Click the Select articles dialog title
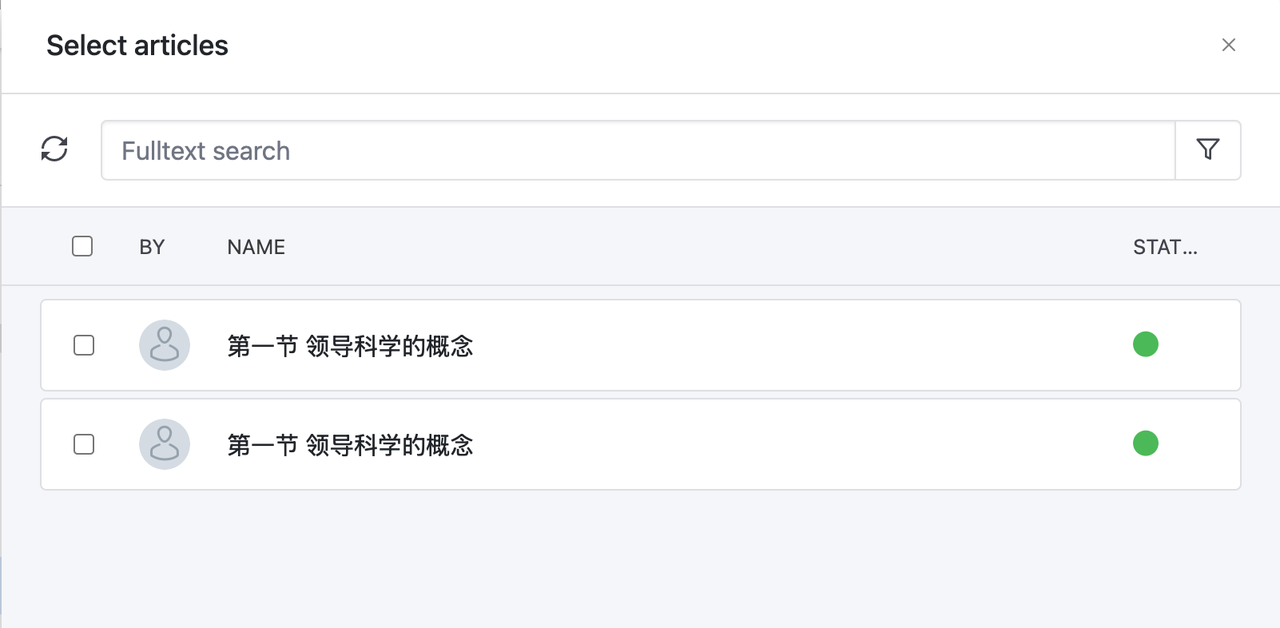Screen dimensions: 1280x628 137,46
